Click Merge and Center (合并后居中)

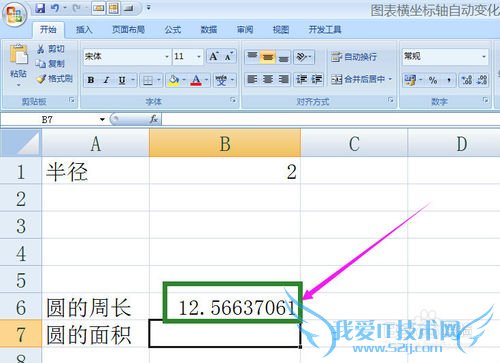pyautogui.click(x=357, y=79)
